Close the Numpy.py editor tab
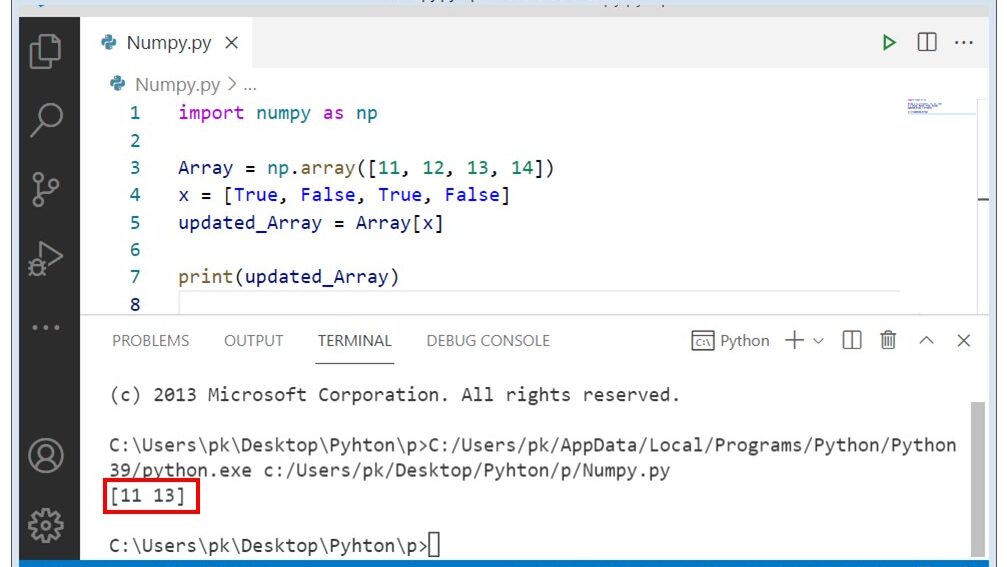Screen dimensions: 1007x567 pos(231,43)
